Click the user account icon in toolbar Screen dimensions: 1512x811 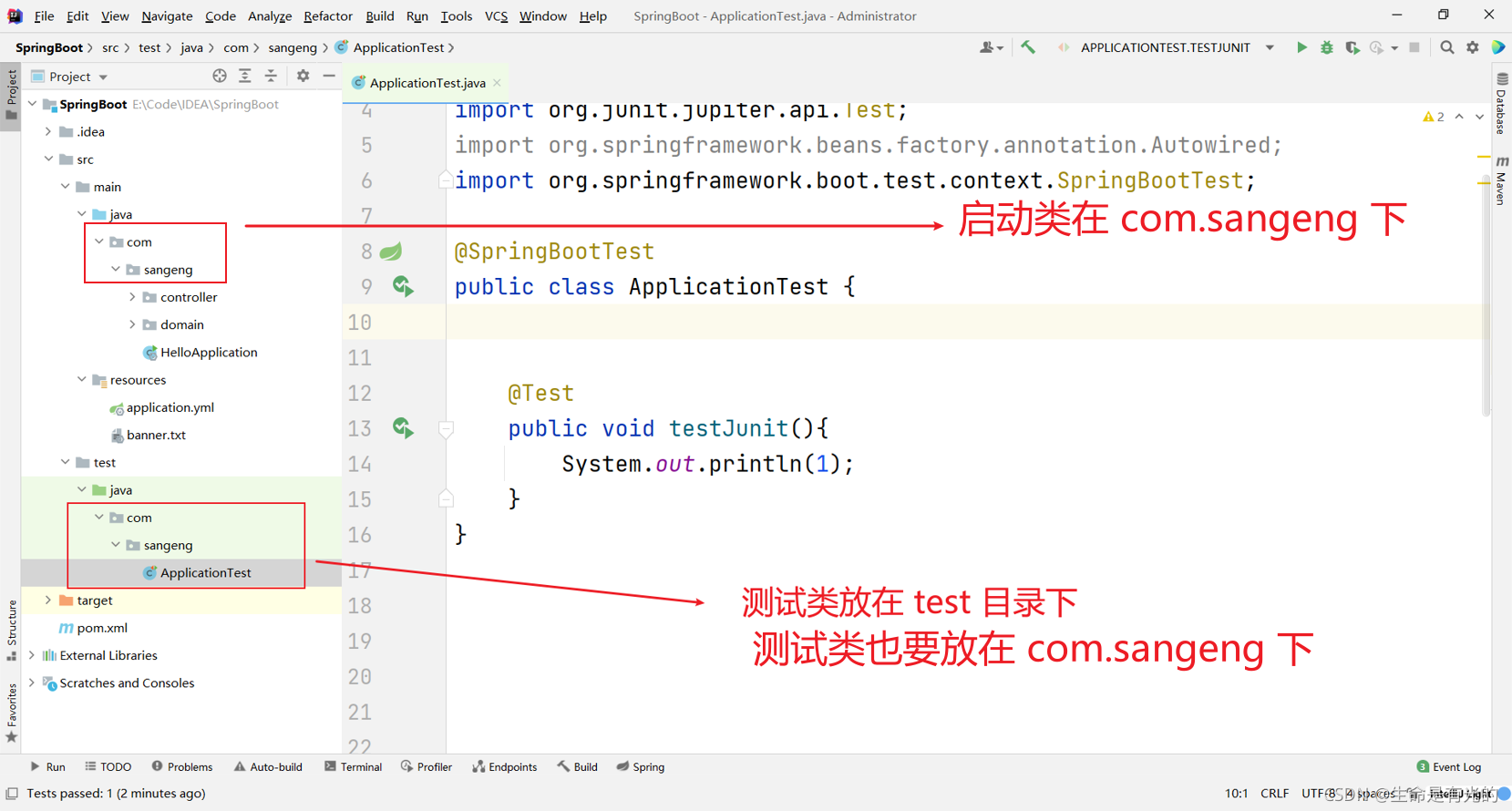point(990,47)
